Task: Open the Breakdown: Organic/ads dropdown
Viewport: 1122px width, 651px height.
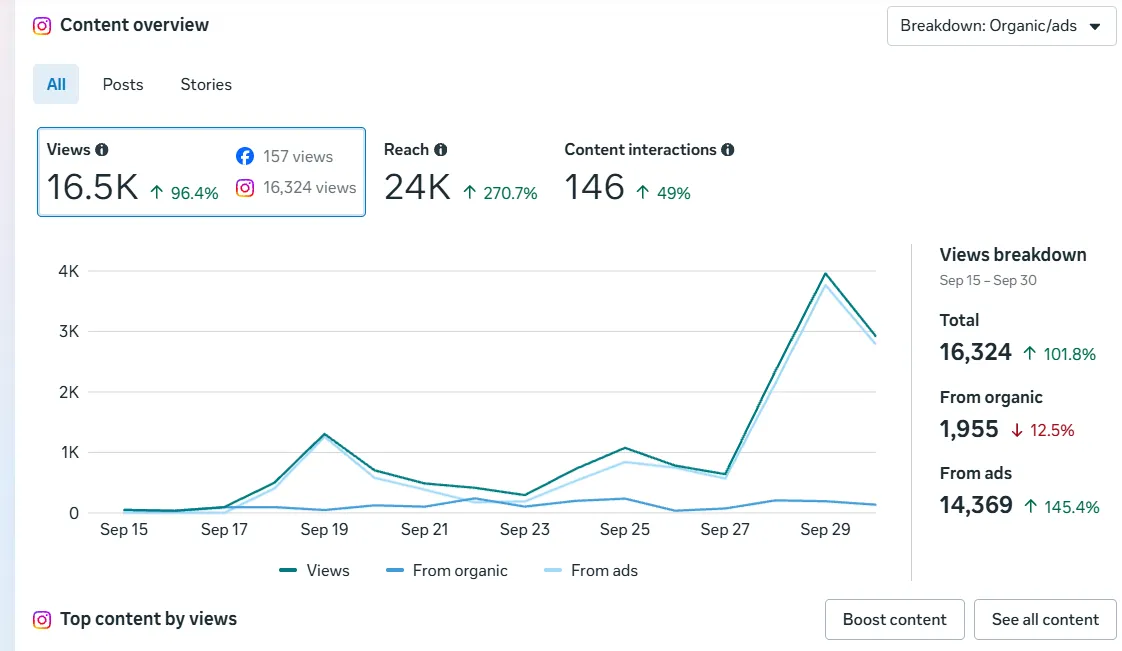Action: point(1001,26)
